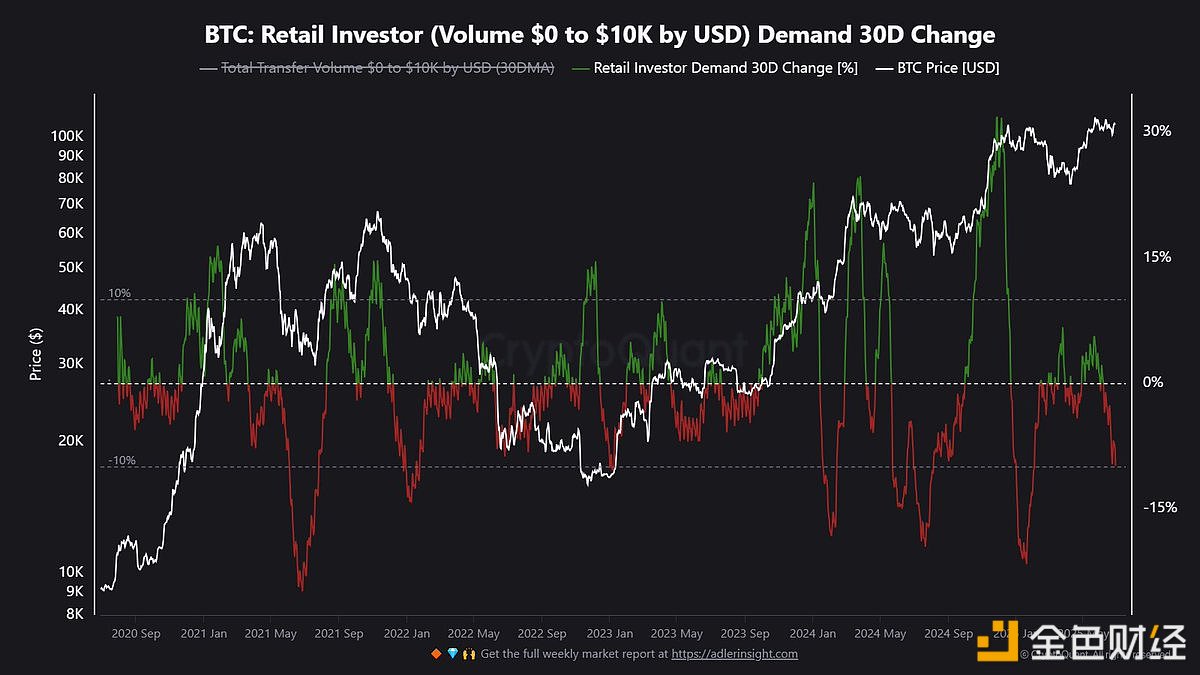Click the 30% right axis label
Viewport: 1200px width, 675px height.
[x=1157, y=131]
